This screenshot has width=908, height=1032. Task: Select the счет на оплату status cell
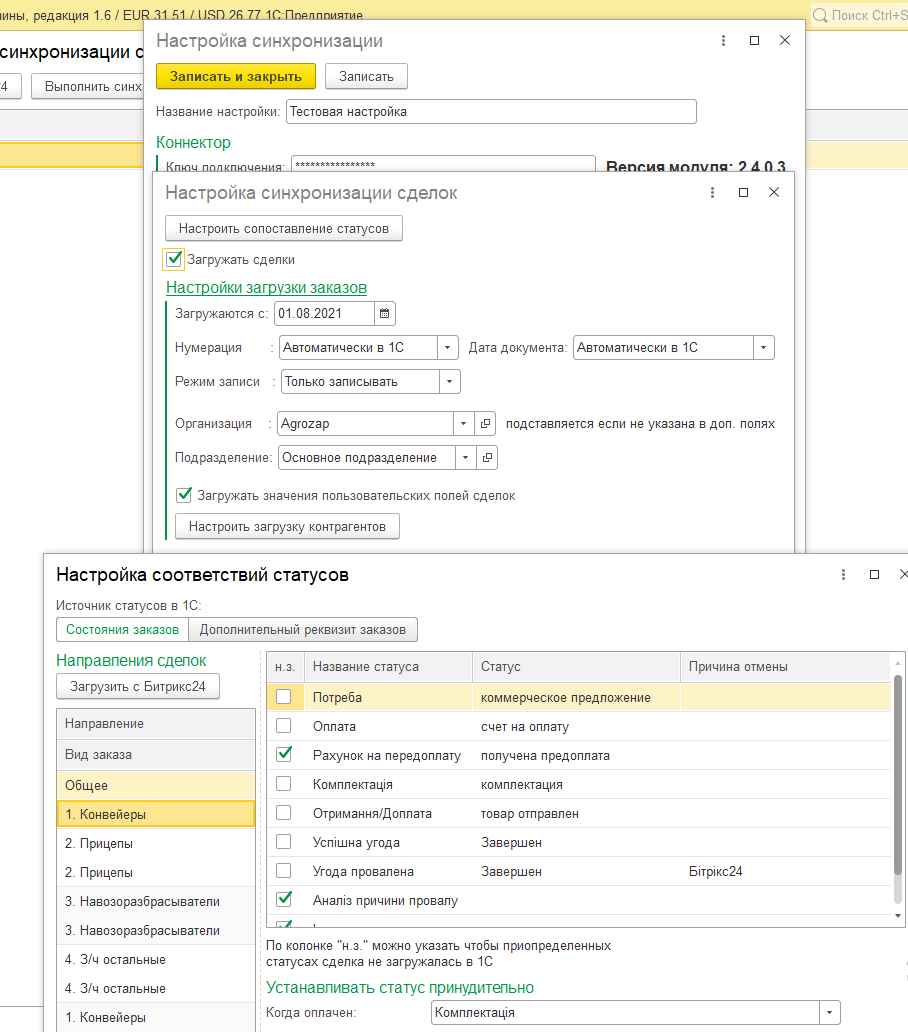point(576,727)
